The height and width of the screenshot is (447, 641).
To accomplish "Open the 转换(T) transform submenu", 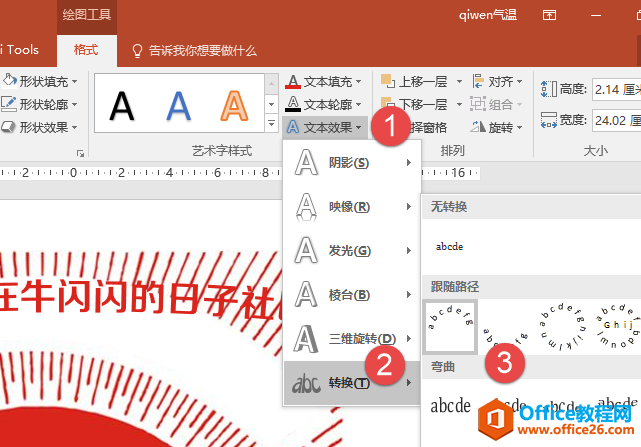I will click(x=352, y=383).
